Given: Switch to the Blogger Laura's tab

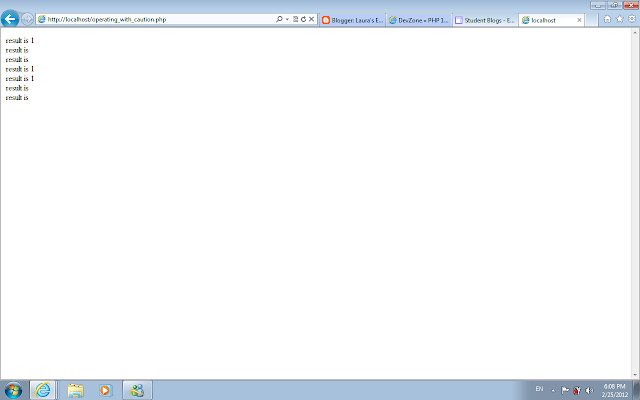Looking at the screenshot, I should tap(353, 20).
